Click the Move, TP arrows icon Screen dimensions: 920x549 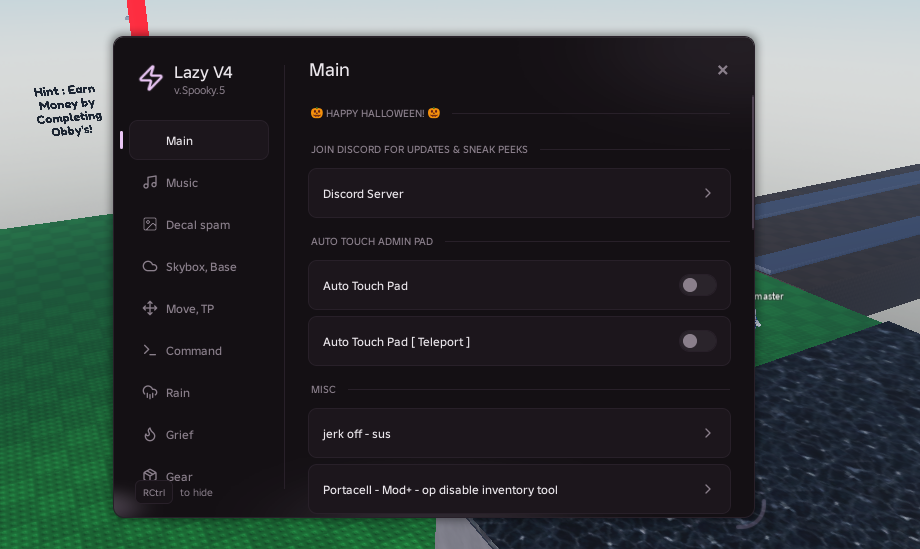pos(150,309)
